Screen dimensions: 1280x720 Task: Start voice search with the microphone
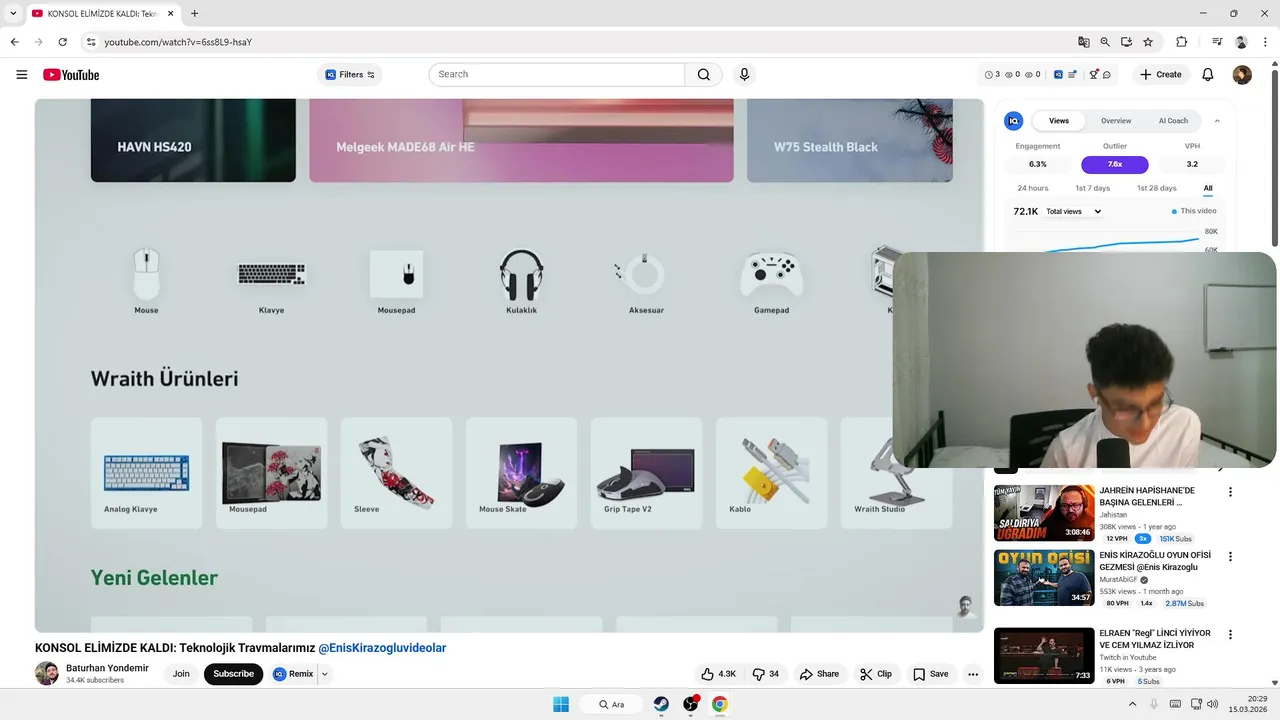744,74
